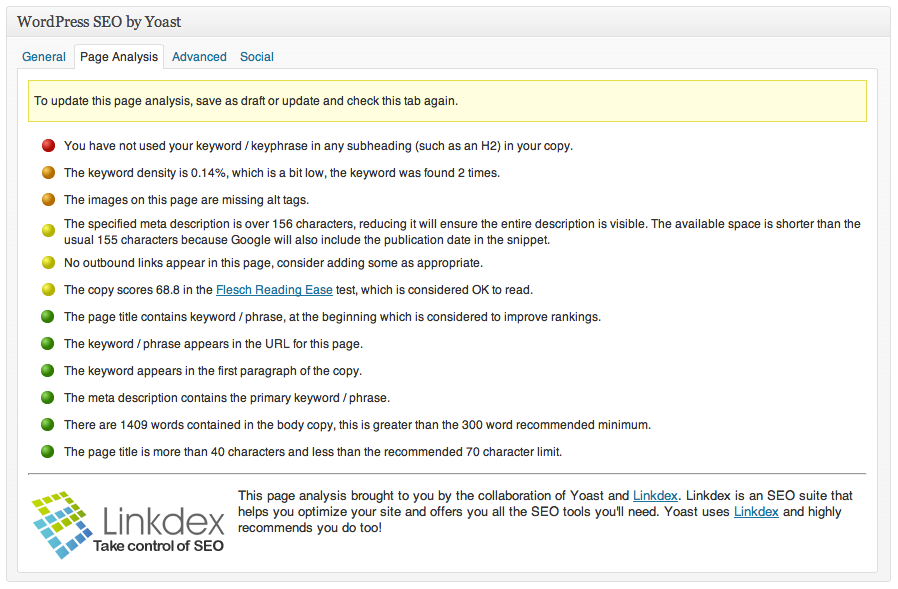
Task: Click the Linkdex logo image
Action: coord(128,524)
